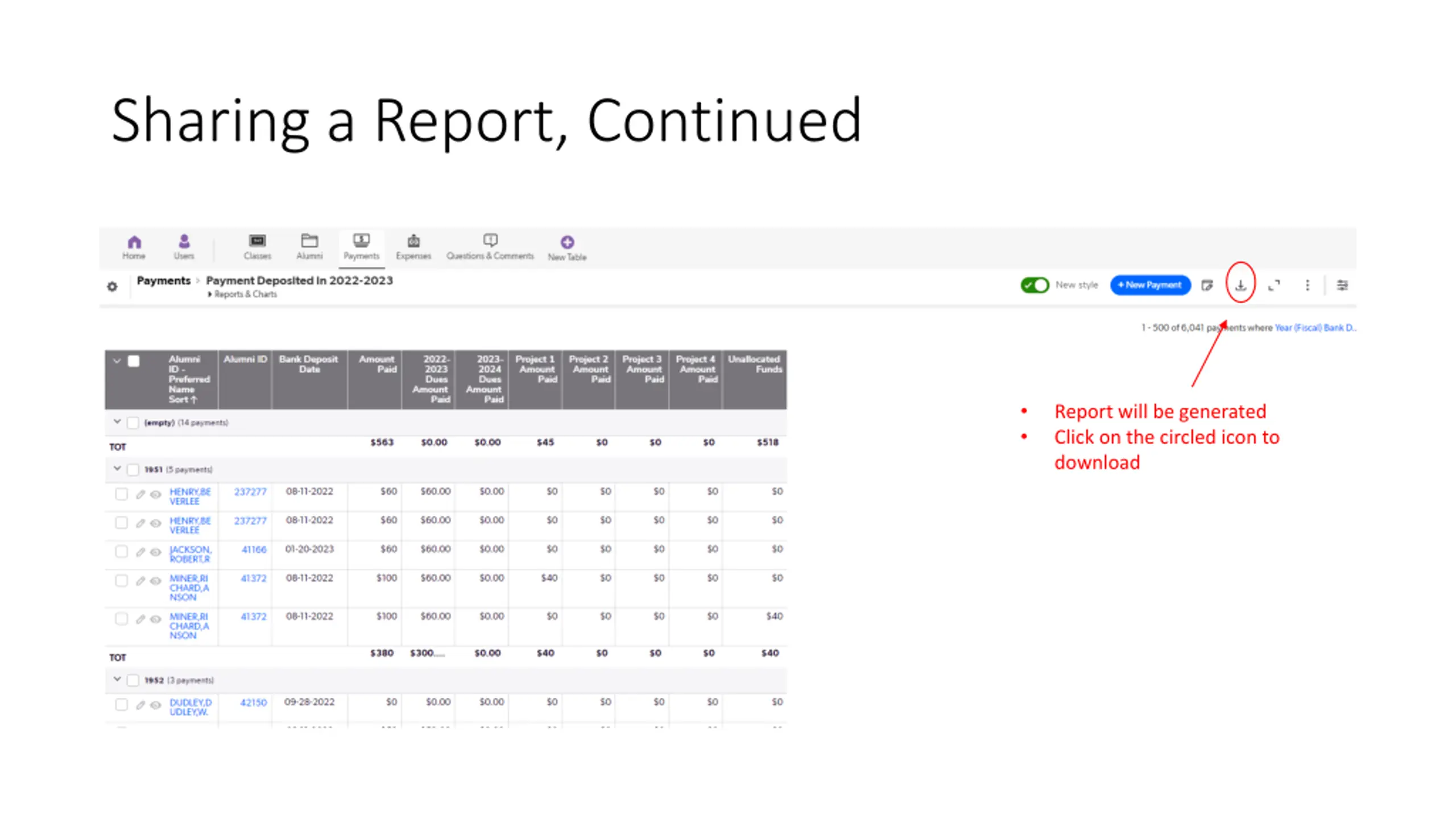Check the 1952 group checkbox

pos(133,680)
